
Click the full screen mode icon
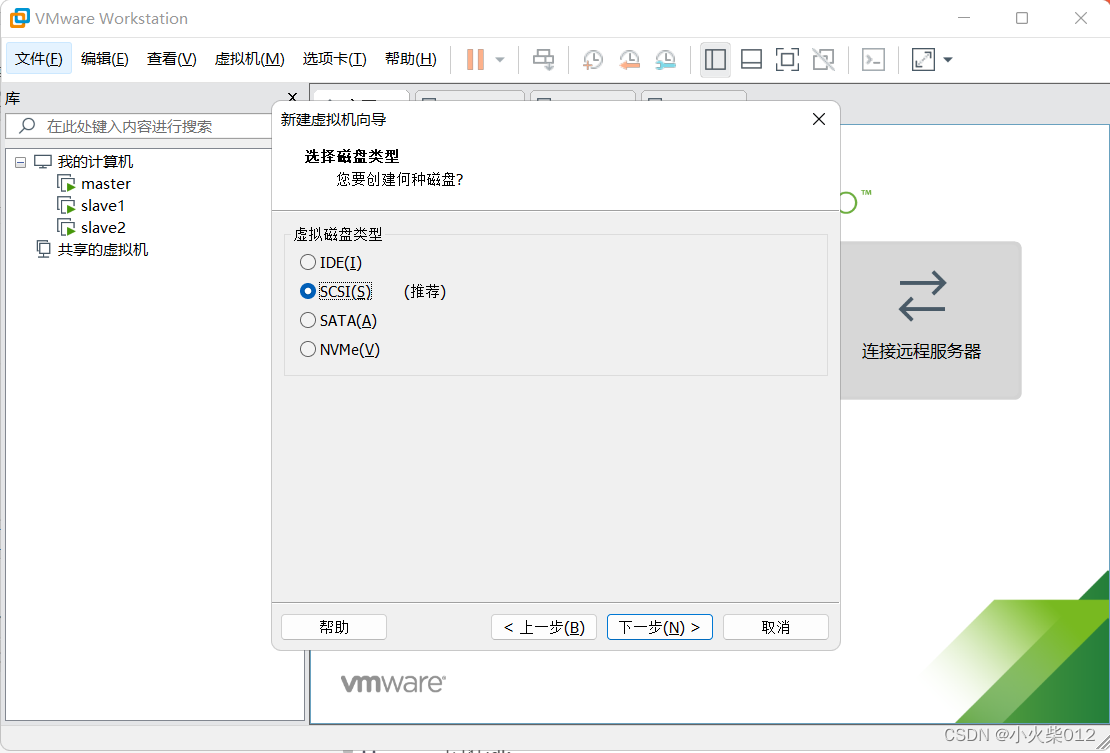[787, 59]
